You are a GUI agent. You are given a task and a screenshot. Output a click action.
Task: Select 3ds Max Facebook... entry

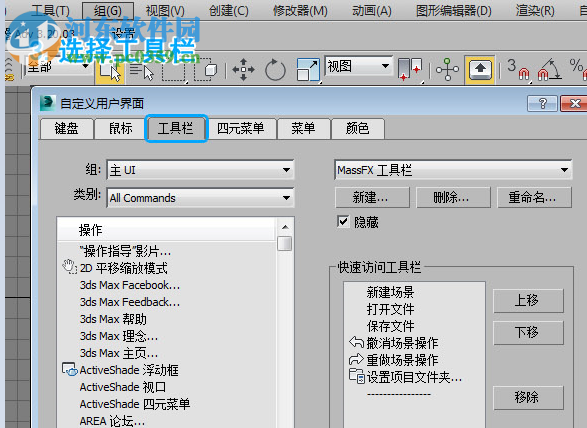coord(130,285)
